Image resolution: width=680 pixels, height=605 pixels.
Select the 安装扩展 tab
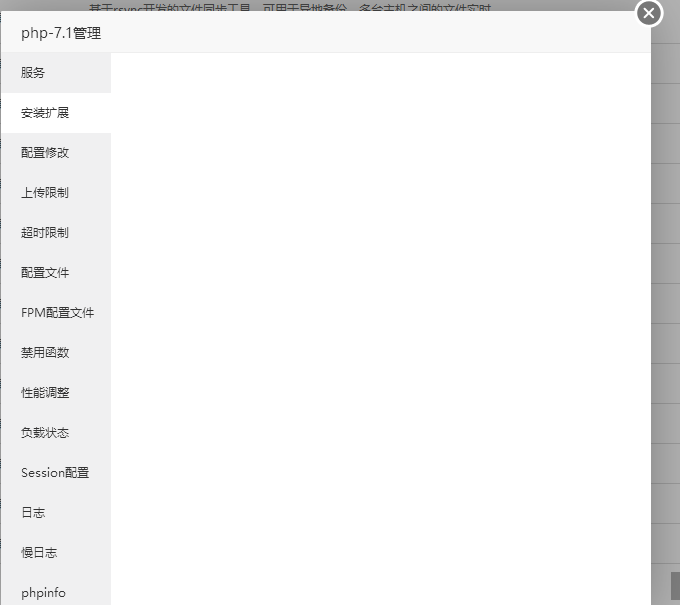tap(56, 113)
